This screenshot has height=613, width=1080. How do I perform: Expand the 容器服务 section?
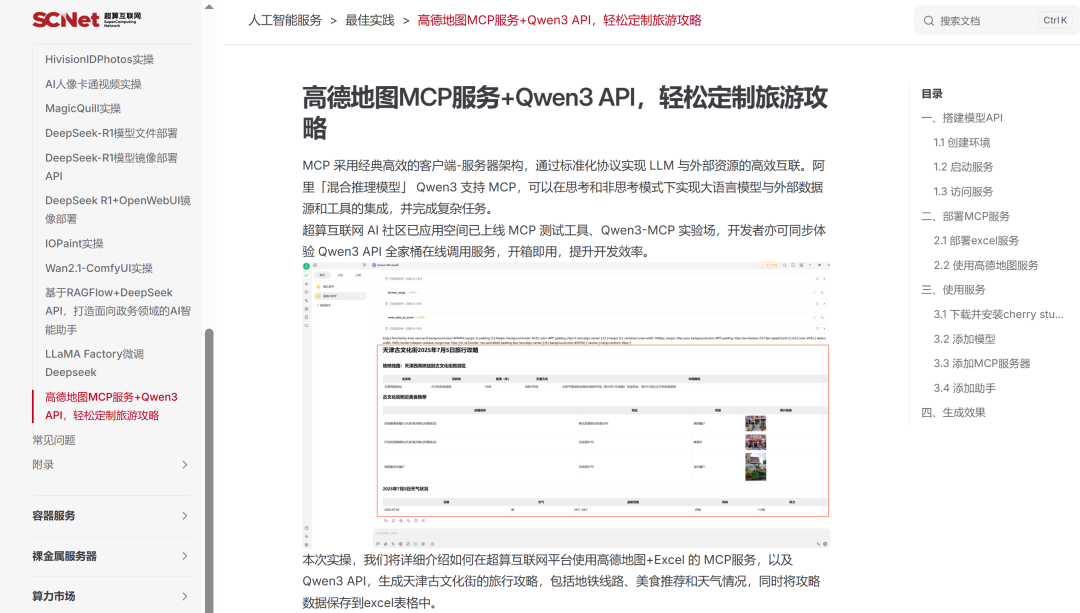click(111, 516)
